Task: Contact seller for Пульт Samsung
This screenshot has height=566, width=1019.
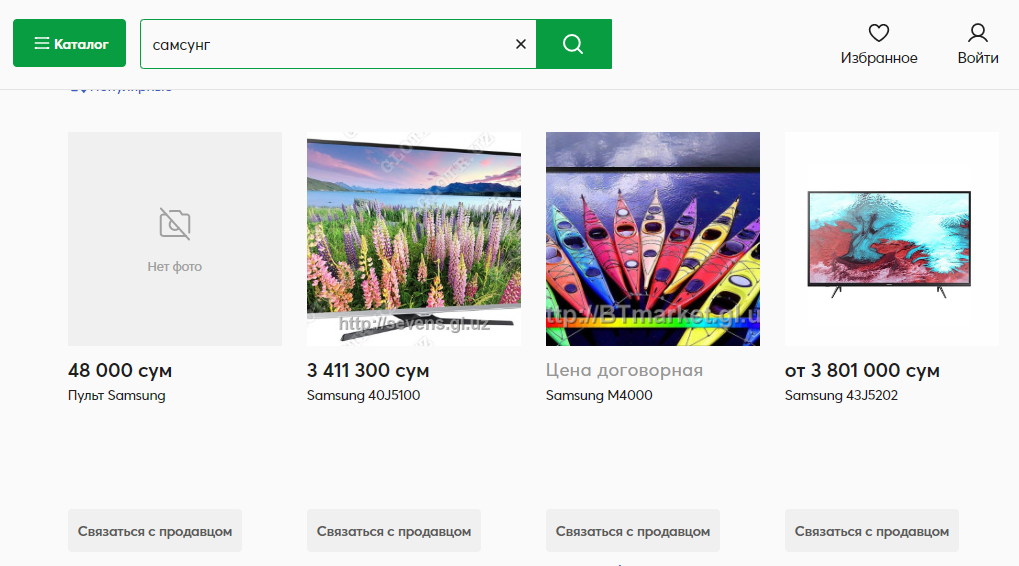Action: (x=155, y=531)
